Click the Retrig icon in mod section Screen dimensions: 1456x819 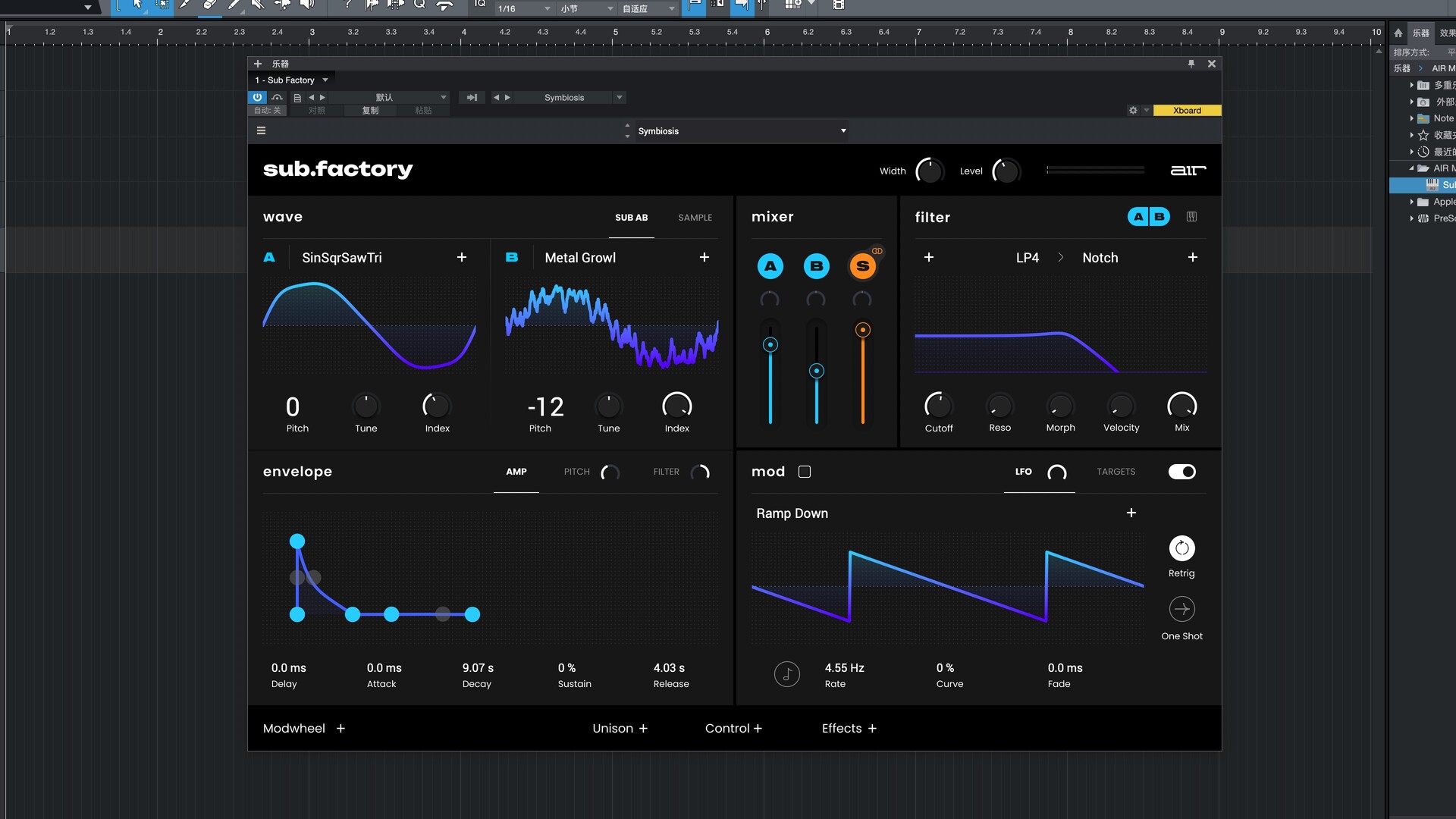click(1181, 548)
